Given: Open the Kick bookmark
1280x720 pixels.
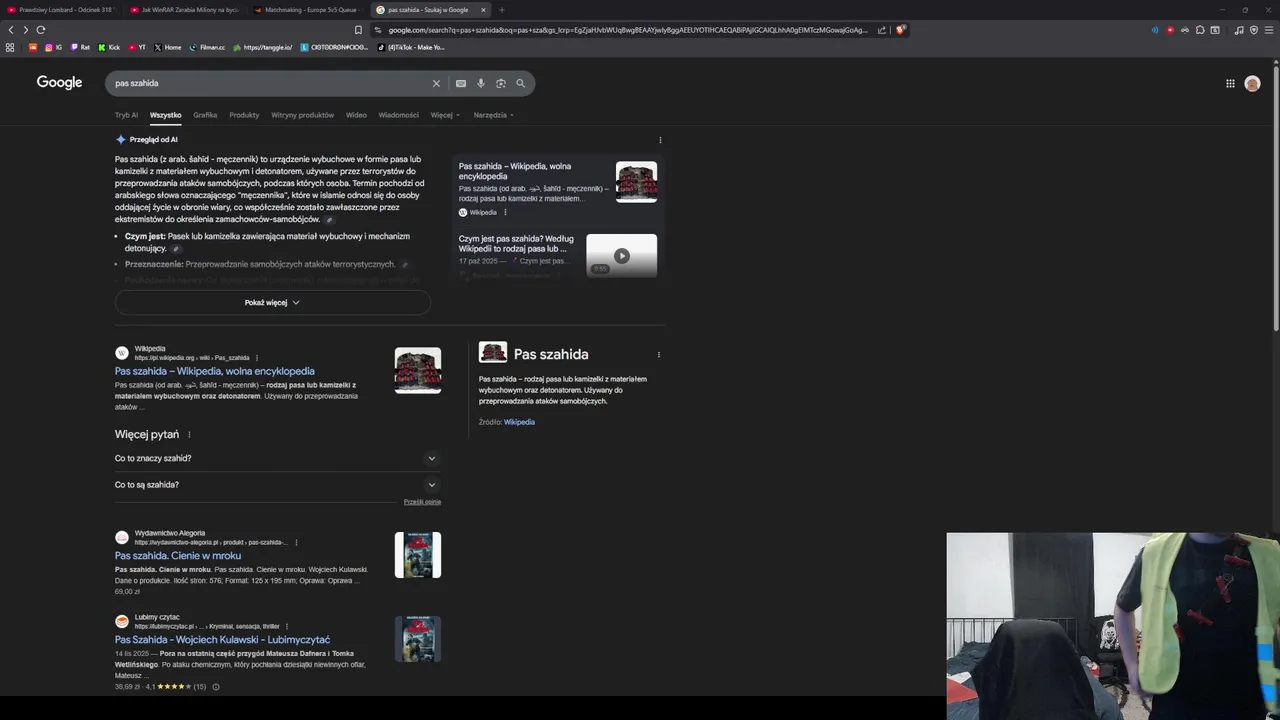Looking at the screenshot, I should [109, 47].
